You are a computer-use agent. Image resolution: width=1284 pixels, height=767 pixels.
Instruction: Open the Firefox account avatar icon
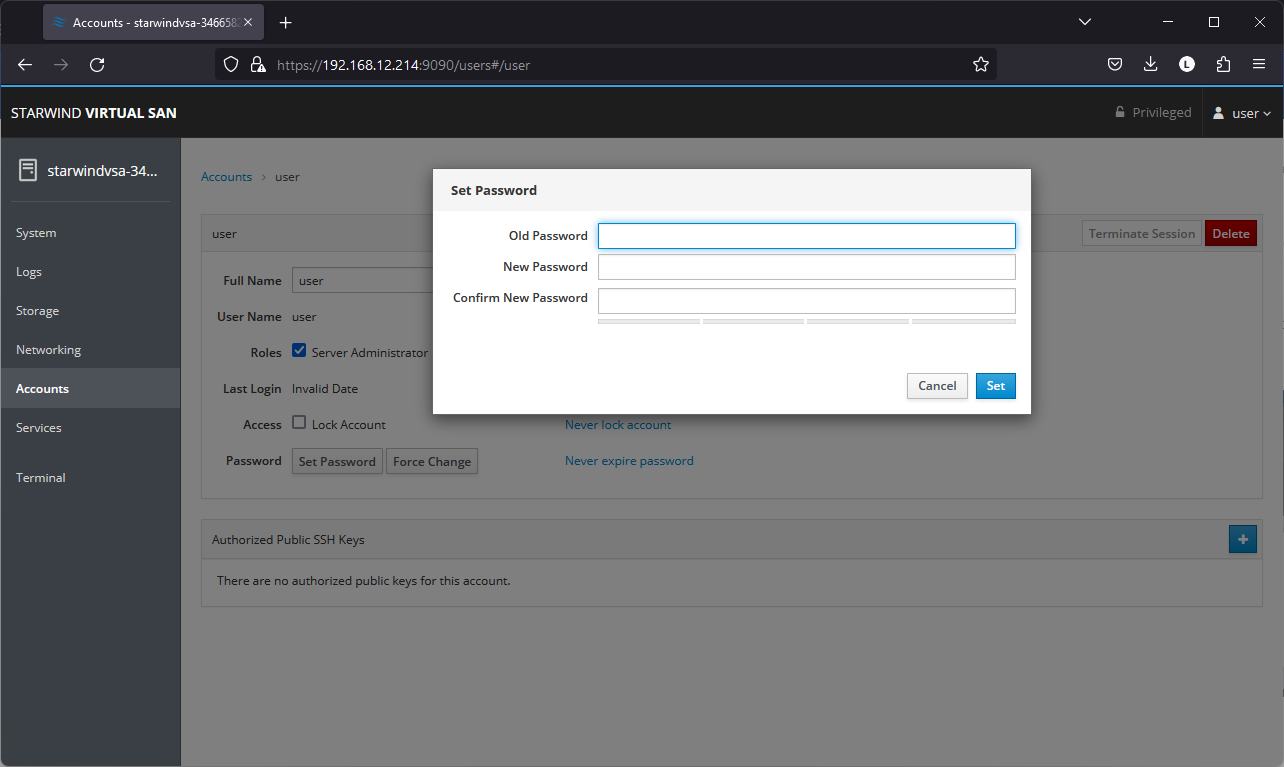[x=1187, y=64]
